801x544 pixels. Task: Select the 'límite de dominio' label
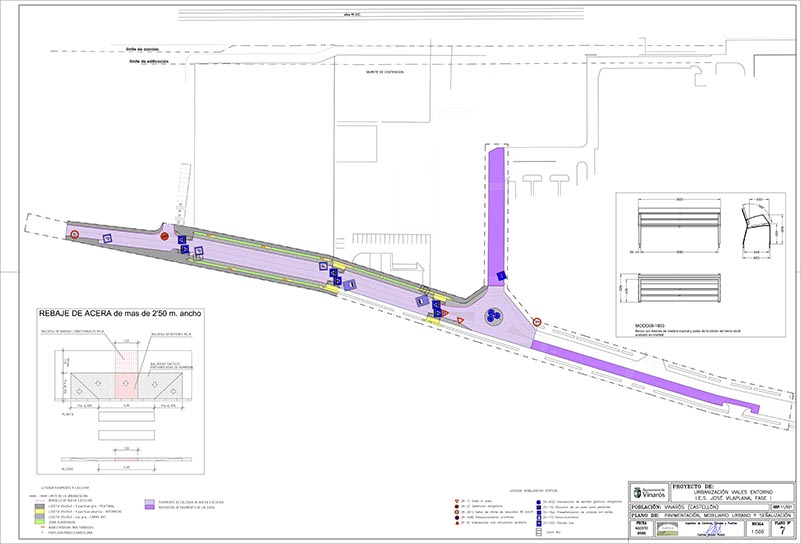click(147, 48)
